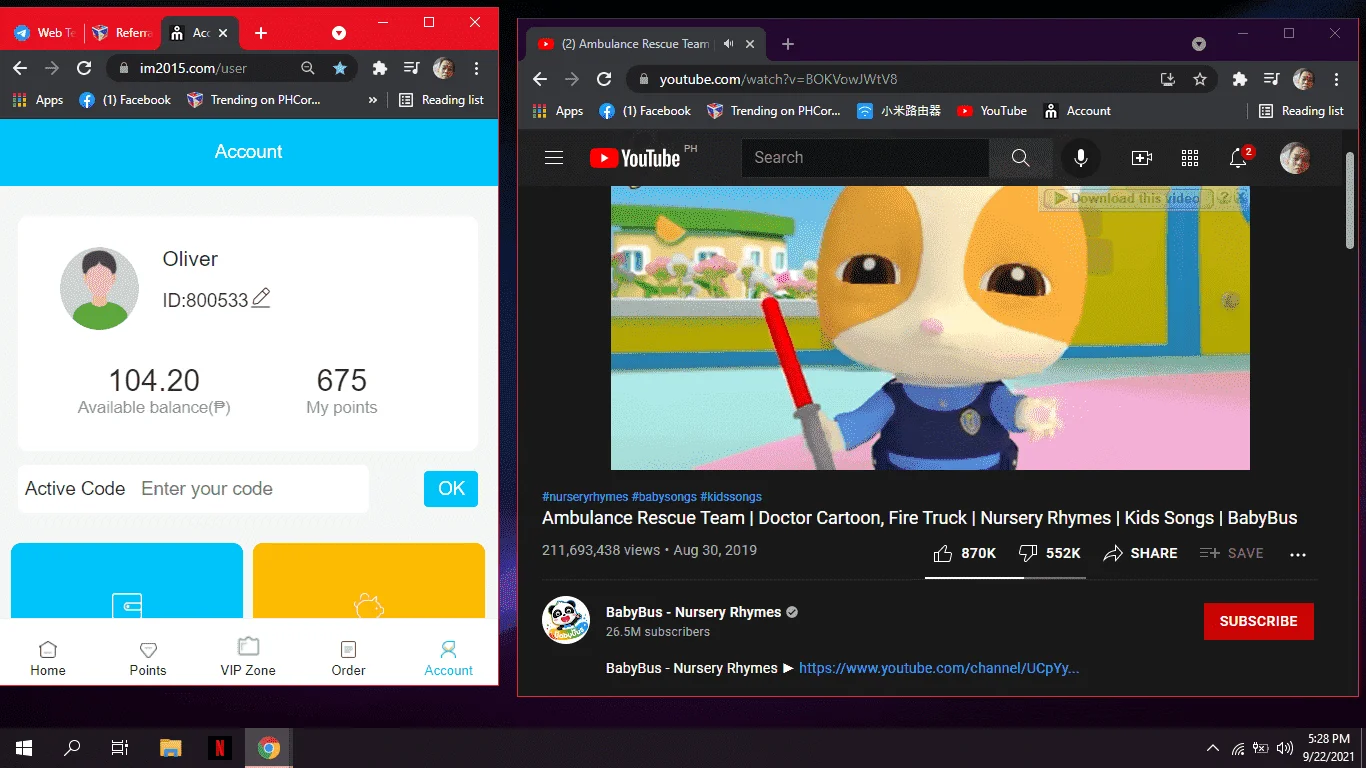
Task: Open Task View on the taskbar
Action: click(120, 748)
